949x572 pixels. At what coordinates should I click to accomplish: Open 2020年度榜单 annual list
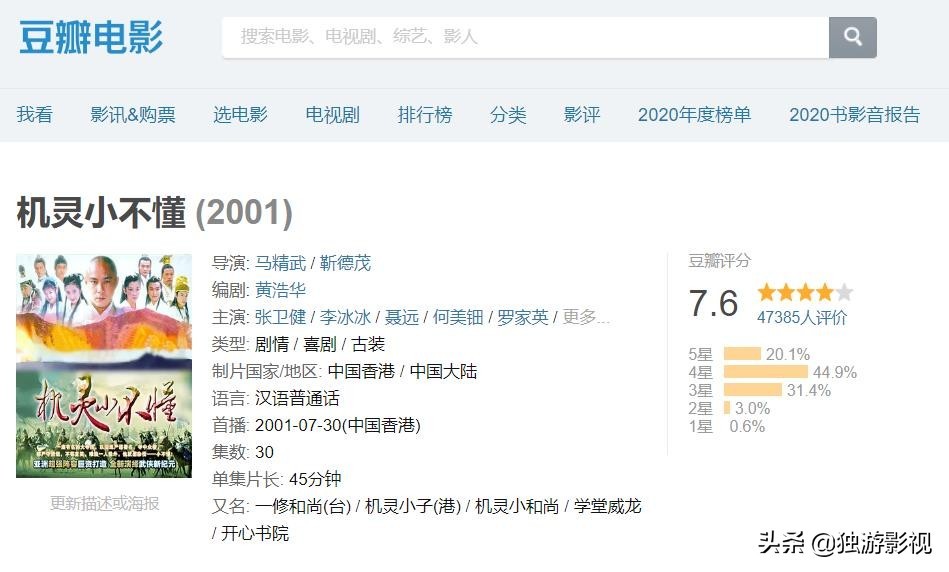[694, 115]
